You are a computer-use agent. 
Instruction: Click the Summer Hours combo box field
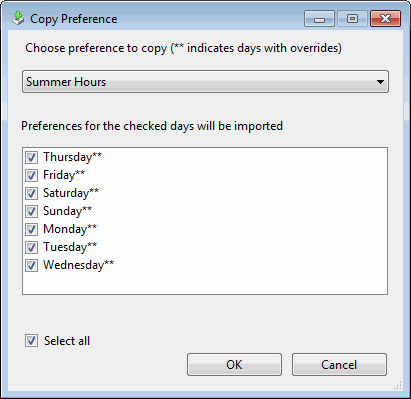[x=205, y=82]
